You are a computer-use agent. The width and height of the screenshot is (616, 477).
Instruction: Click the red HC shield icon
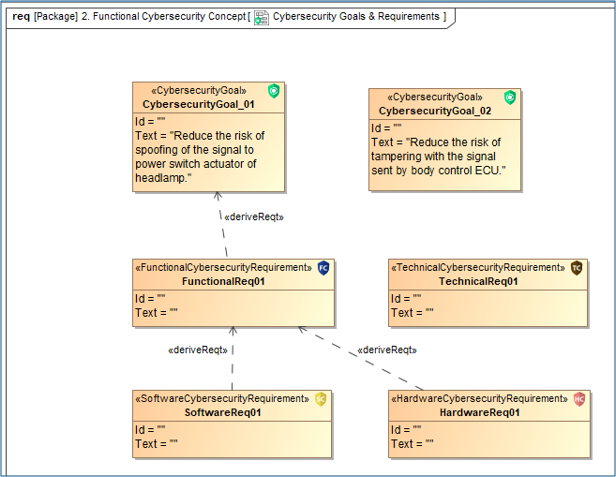click(x=579, y=398)
